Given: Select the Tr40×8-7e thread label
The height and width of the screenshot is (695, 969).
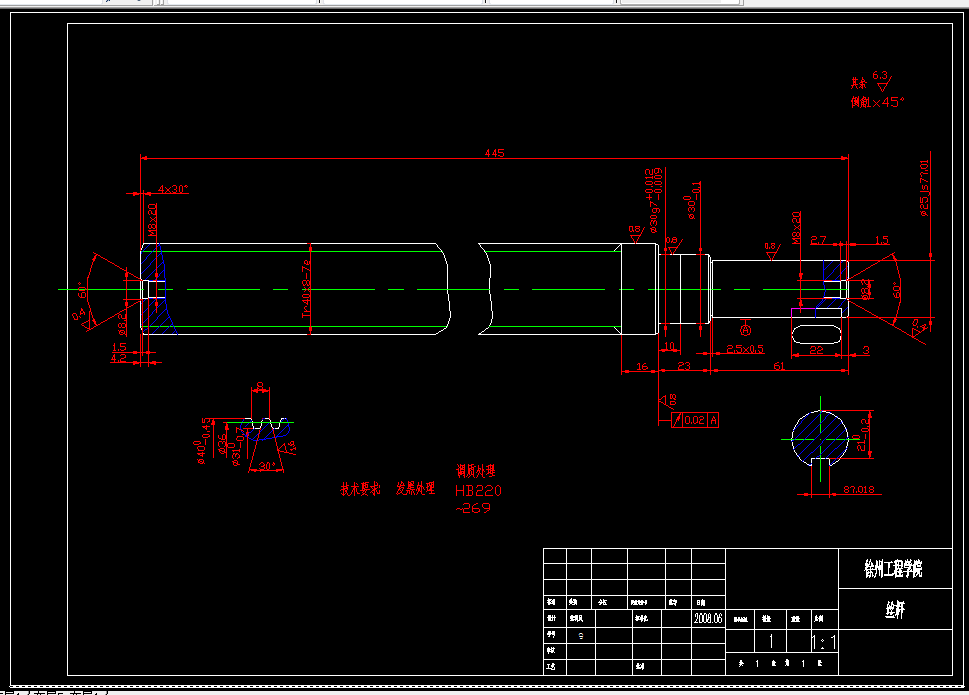Looking at the screenshot, I should point(305,289).
